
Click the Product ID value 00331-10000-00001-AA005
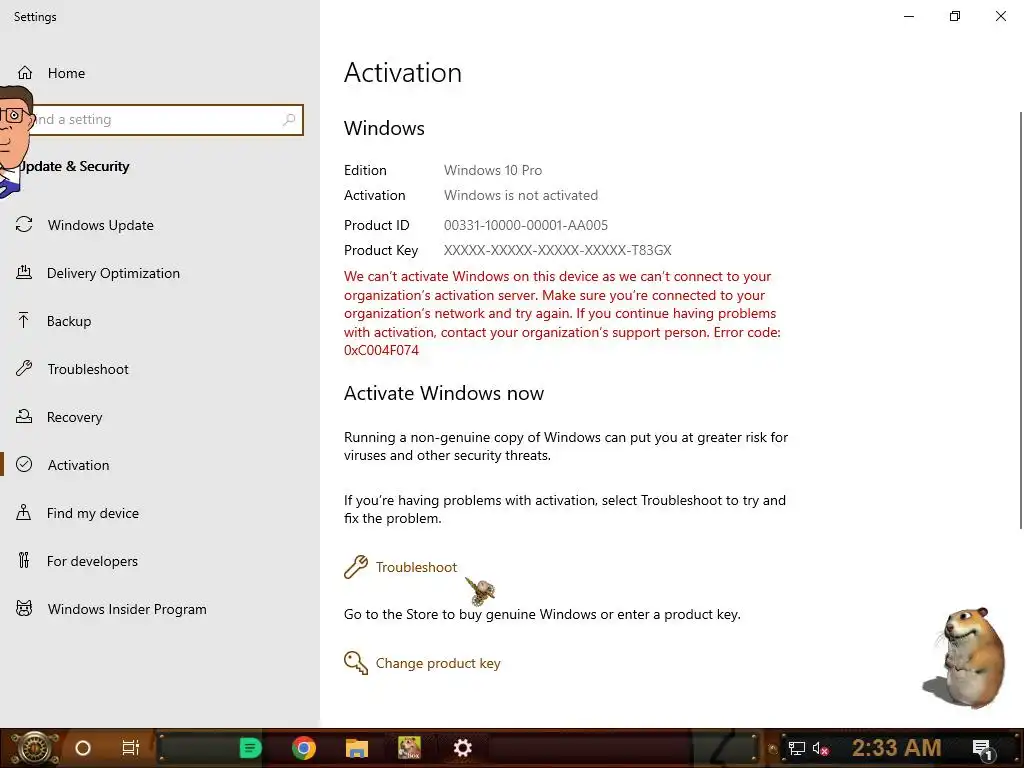(526, 225)
